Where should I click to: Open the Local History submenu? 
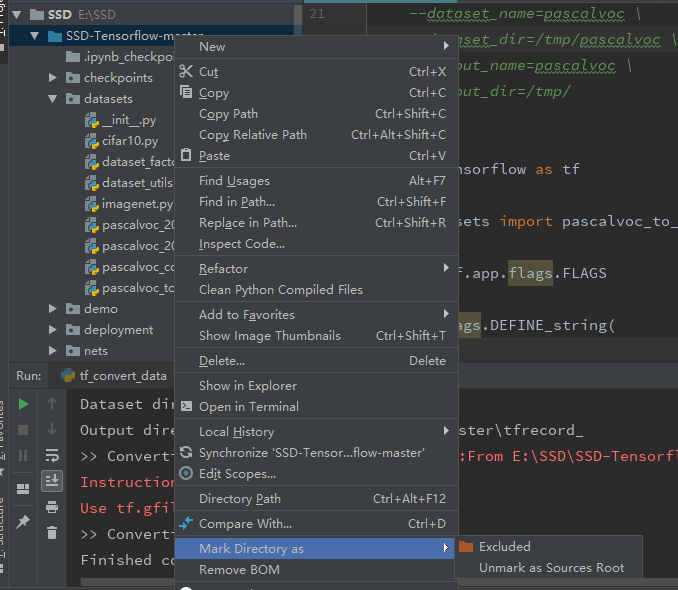(316, 431)
